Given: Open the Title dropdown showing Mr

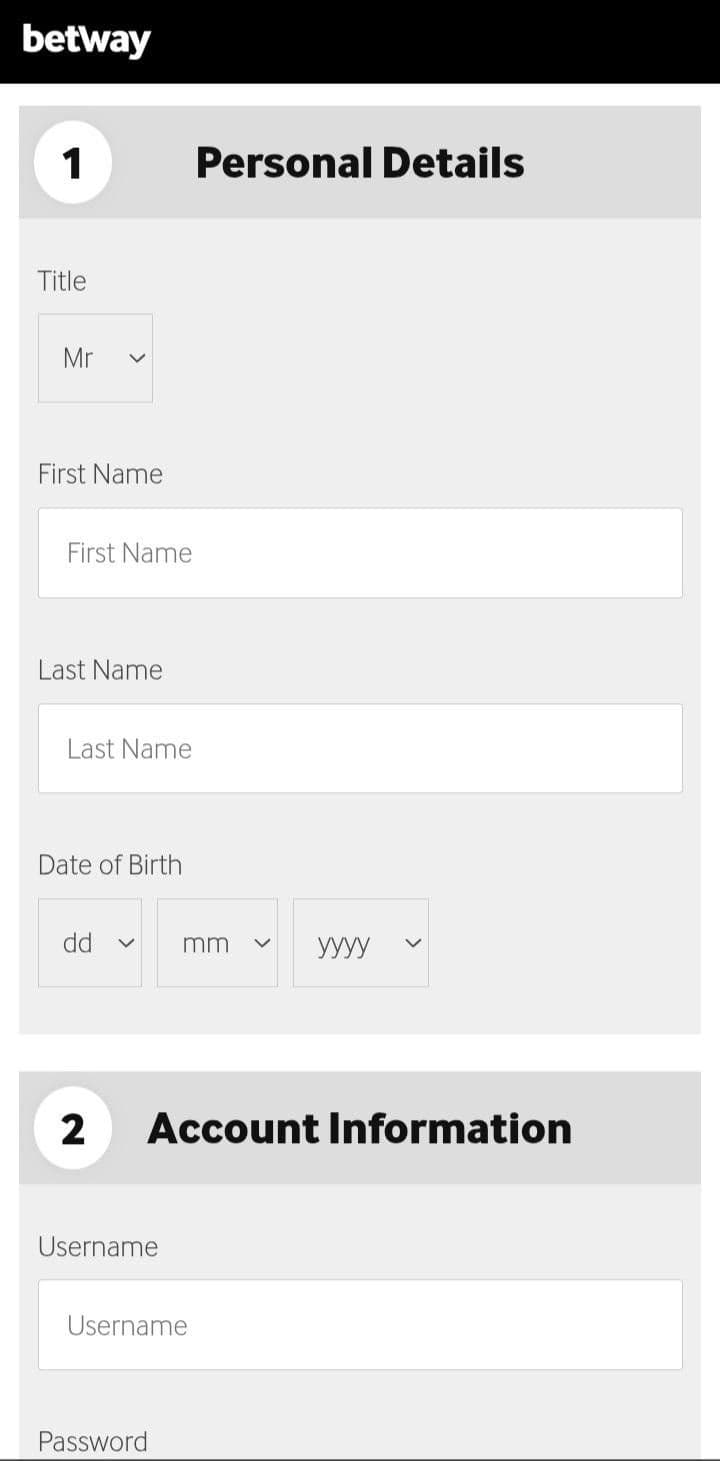Looking at the screenshot, I should click(95, 357).
